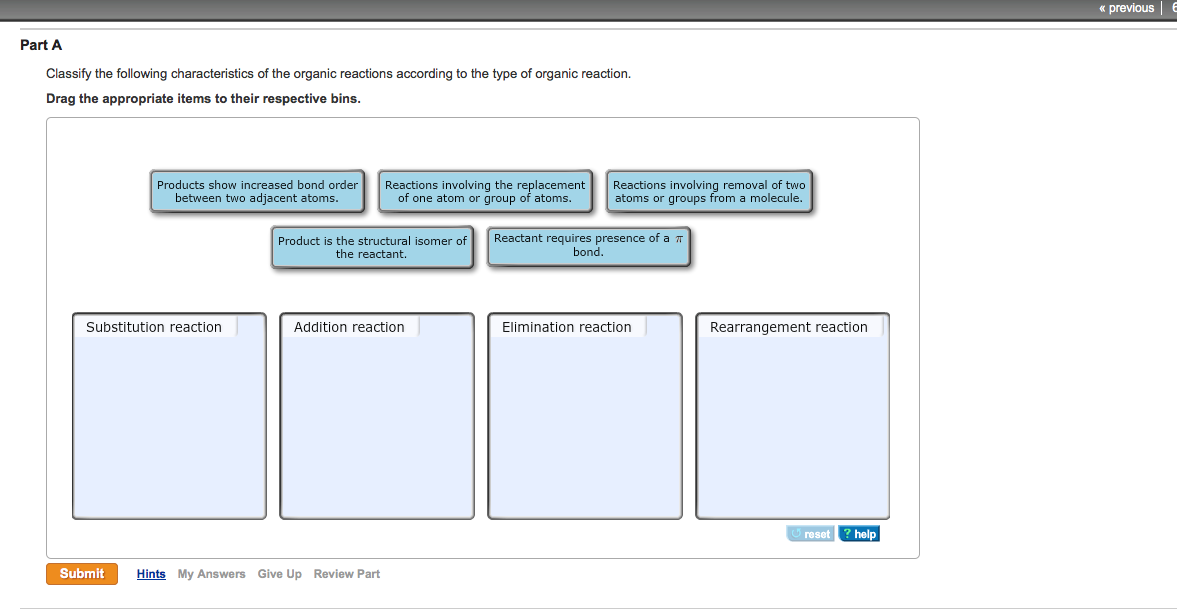Select the Give Up option
Viewport: 1177px width, 609px height.
(279, 573)
